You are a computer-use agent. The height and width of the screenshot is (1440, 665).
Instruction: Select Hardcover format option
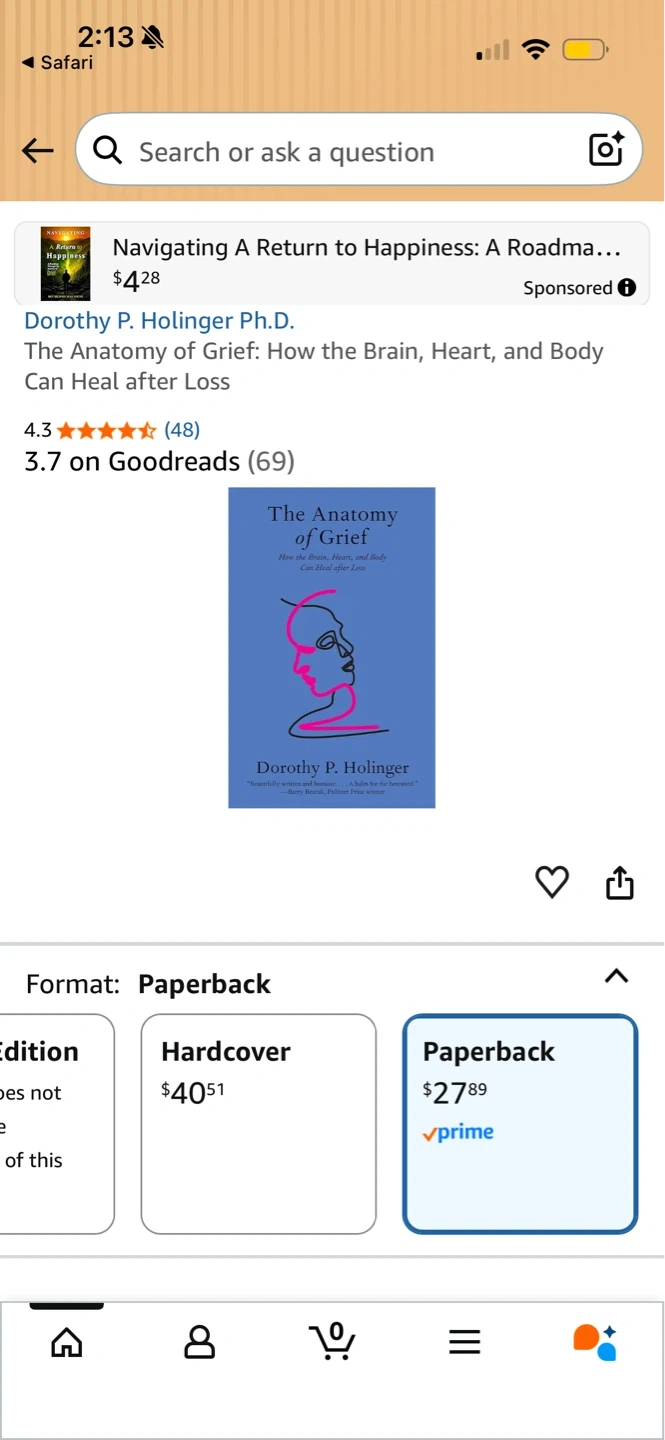tap(259, 1124)
